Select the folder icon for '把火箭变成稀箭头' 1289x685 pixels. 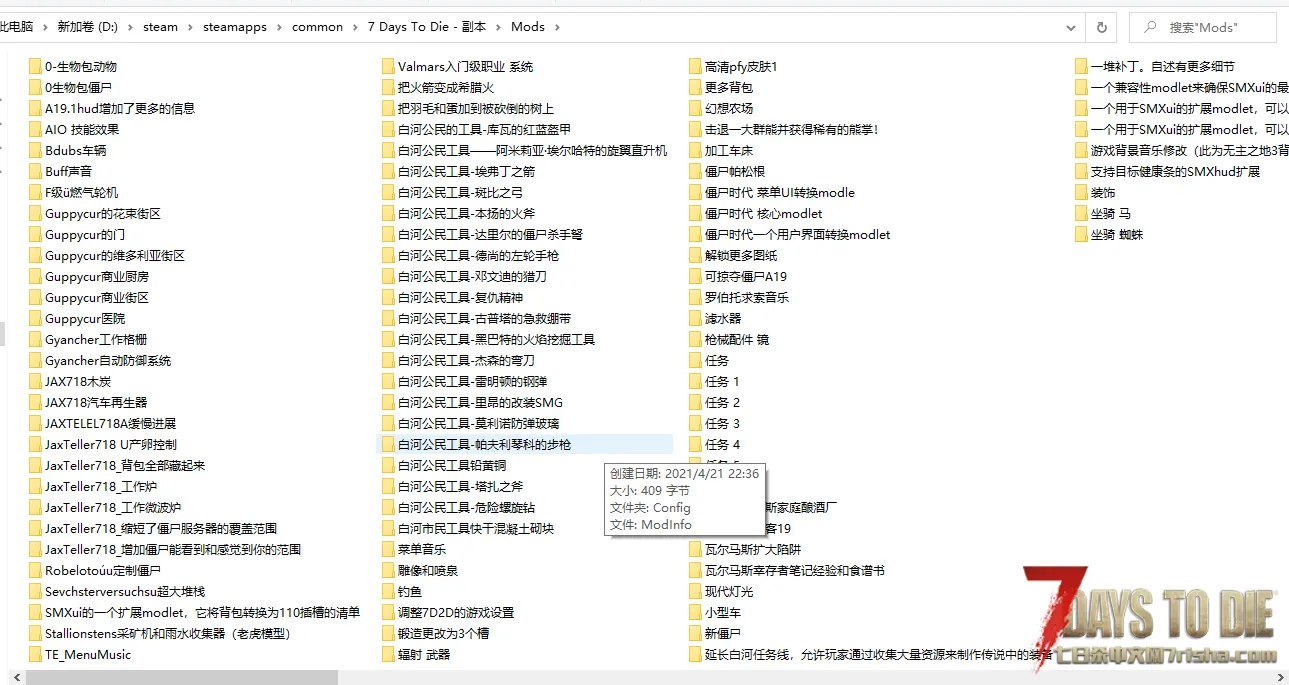389,88
